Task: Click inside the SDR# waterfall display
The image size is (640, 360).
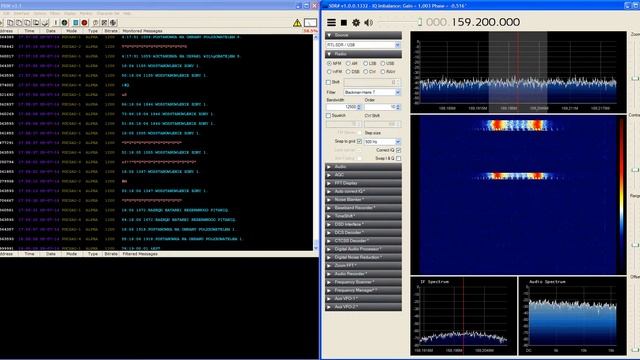Action: [x=518, y=195]
